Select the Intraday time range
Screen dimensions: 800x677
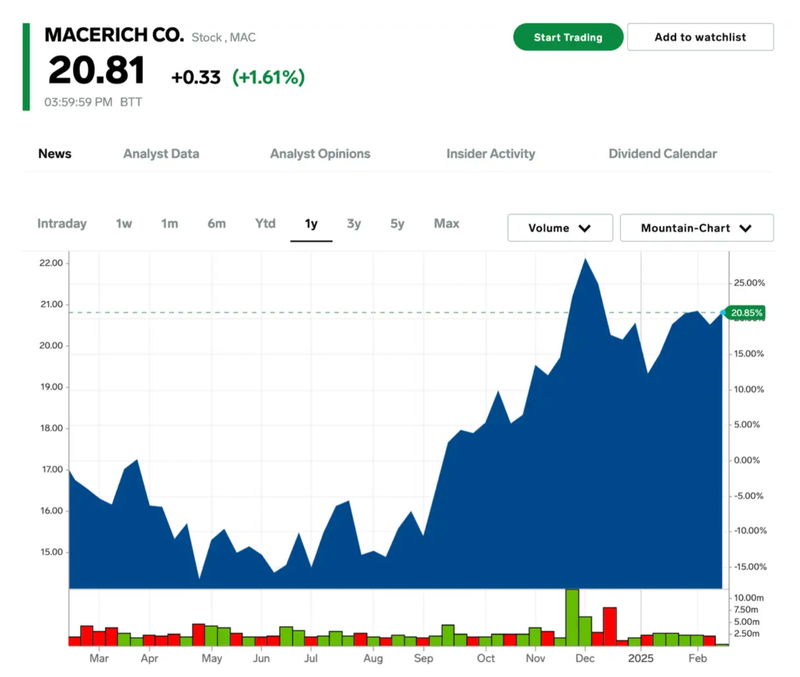click(x=62, y=224)
